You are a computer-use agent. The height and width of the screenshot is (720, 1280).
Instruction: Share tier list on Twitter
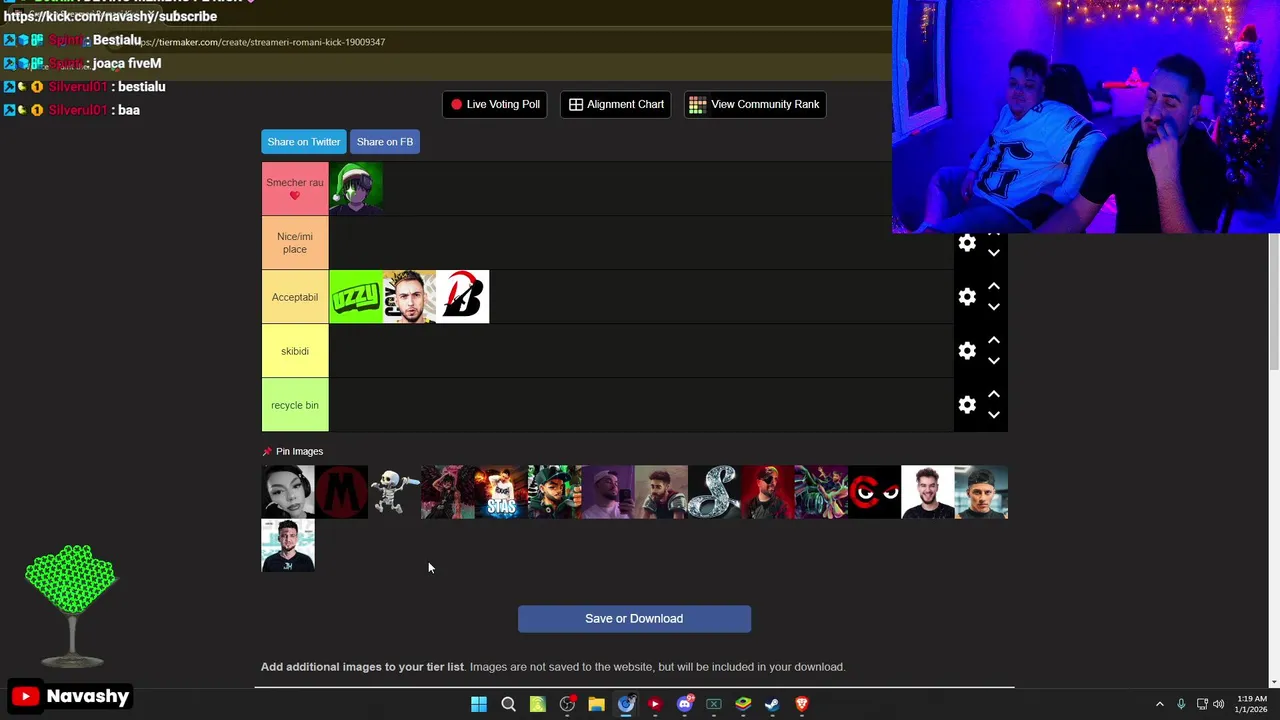pyautogui.click(x=304, y=142)
